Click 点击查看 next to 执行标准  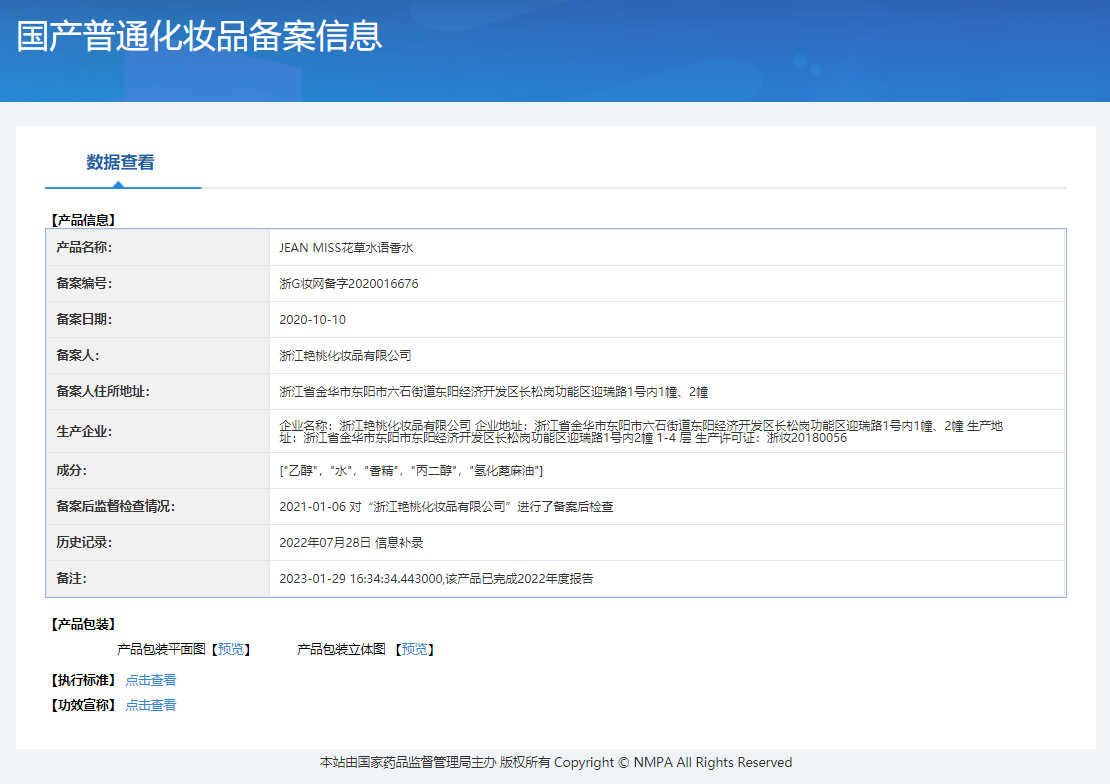151,680
